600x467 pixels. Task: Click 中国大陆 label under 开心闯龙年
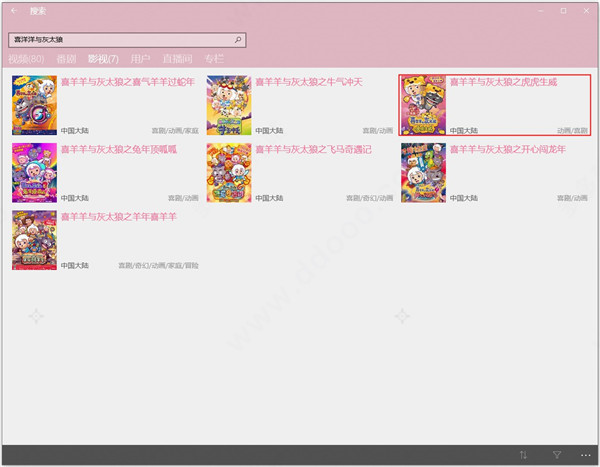[x=463, y=198]
